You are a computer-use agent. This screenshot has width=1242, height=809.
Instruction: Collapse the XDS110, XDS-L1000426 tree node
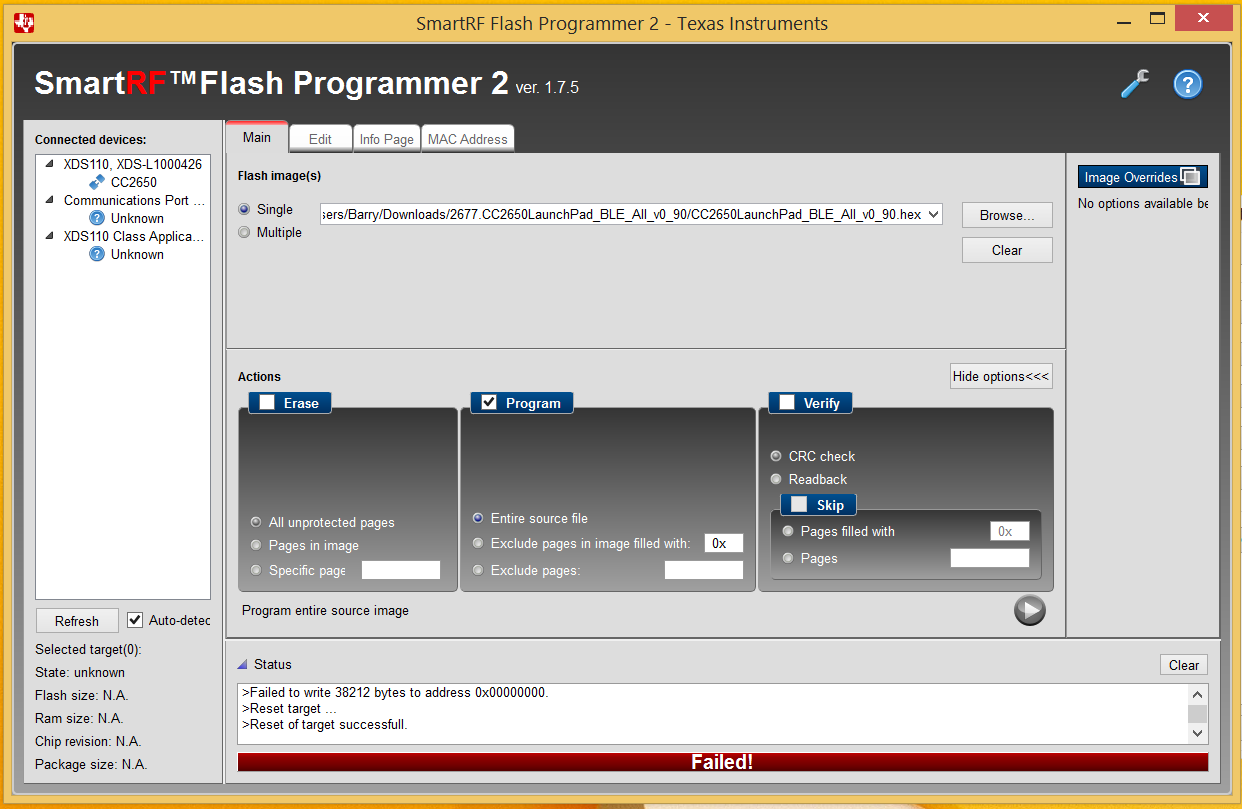pos(49,164)
